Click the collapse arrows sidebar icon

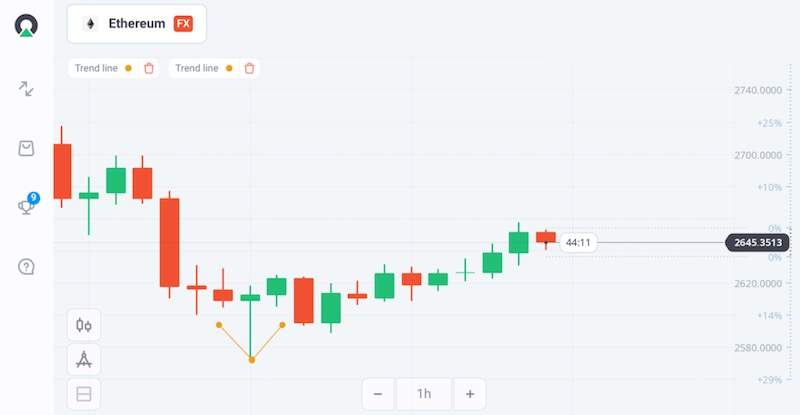click(x=27, y=89)
